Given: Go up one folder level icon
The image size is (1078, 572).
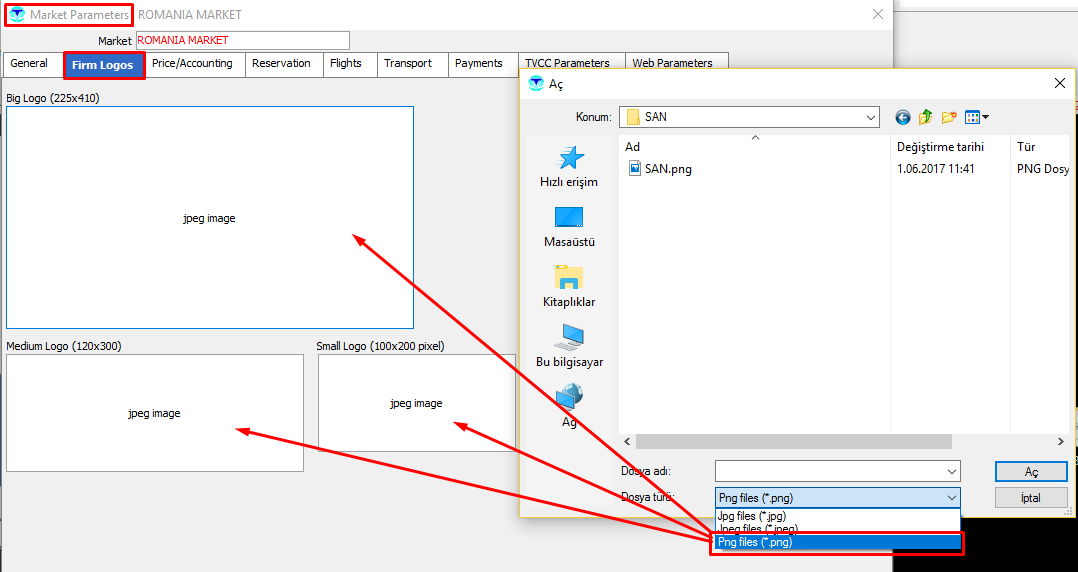Looking at the screenshot, I should (x=926, y=117).
